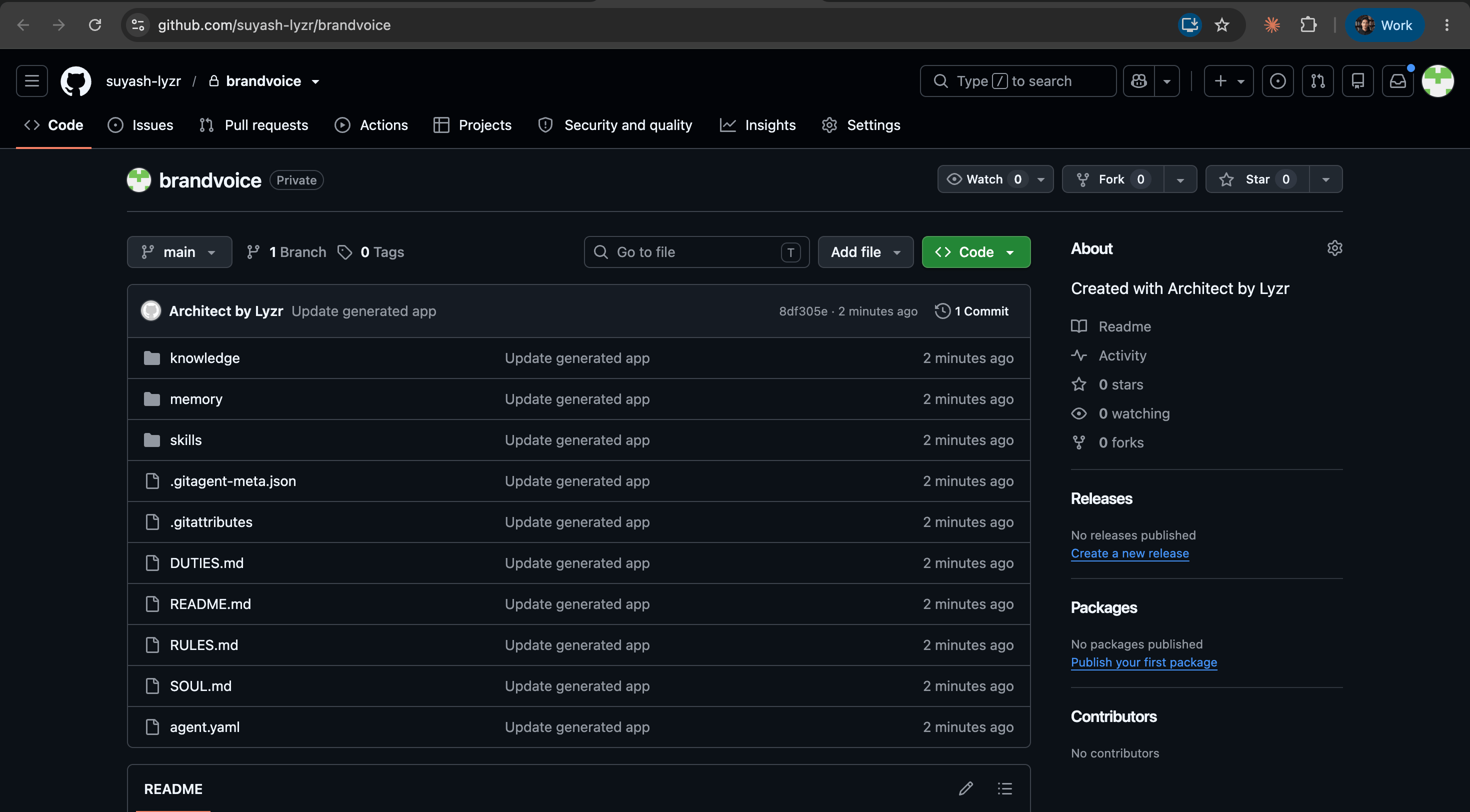
Task: View 0 stars stargazers link
Action: pos(1107,384)
